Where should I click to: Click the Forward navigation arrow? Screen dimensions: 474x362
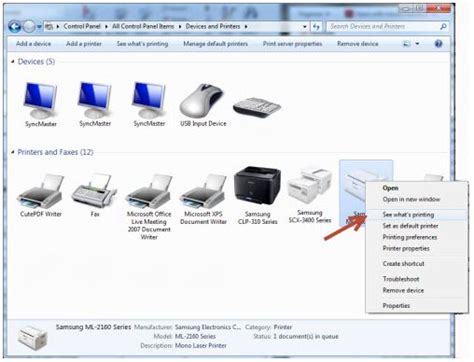click(29, 27)
